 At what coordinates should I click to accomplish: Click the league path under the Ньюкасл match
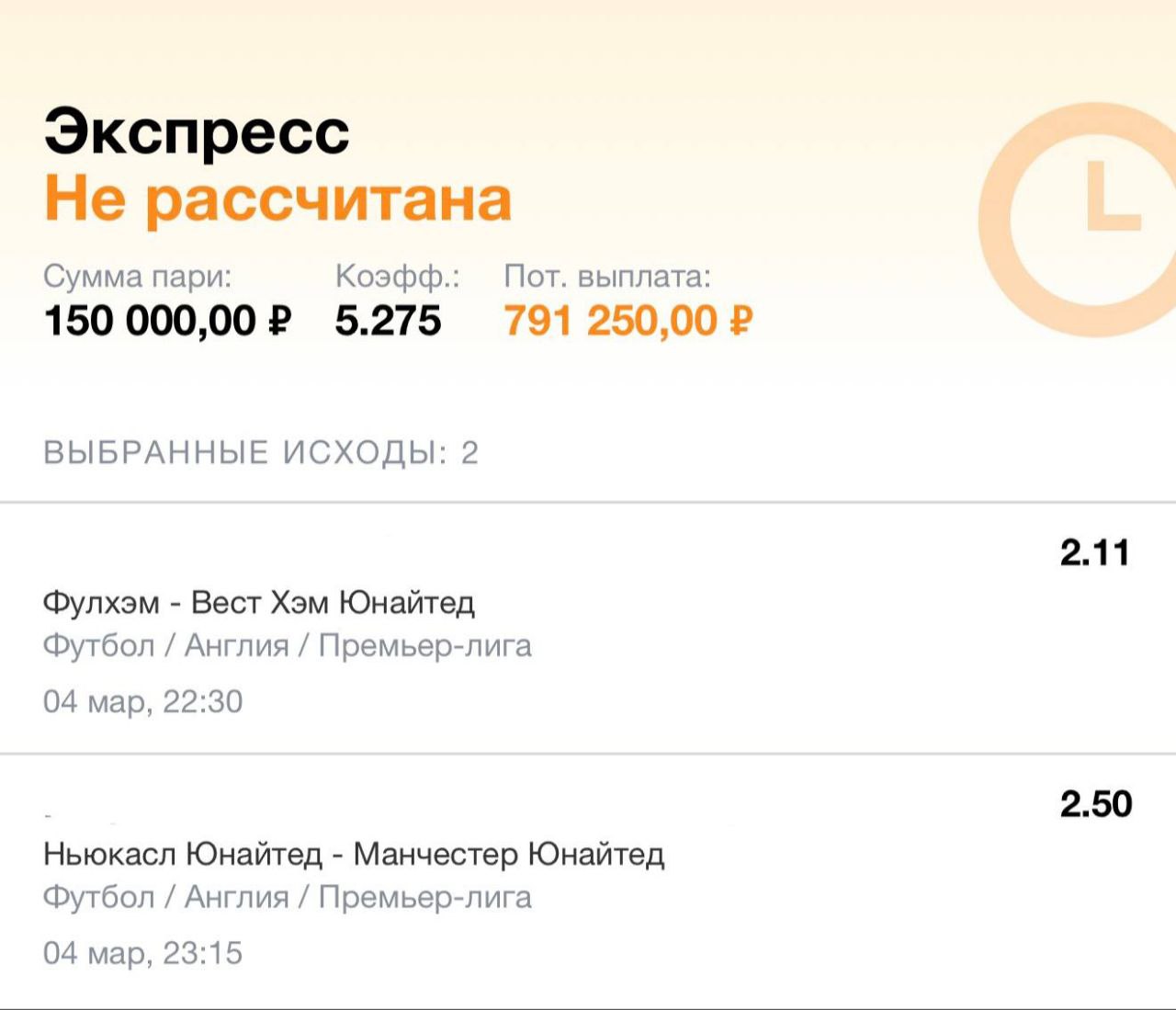[287, 897]
